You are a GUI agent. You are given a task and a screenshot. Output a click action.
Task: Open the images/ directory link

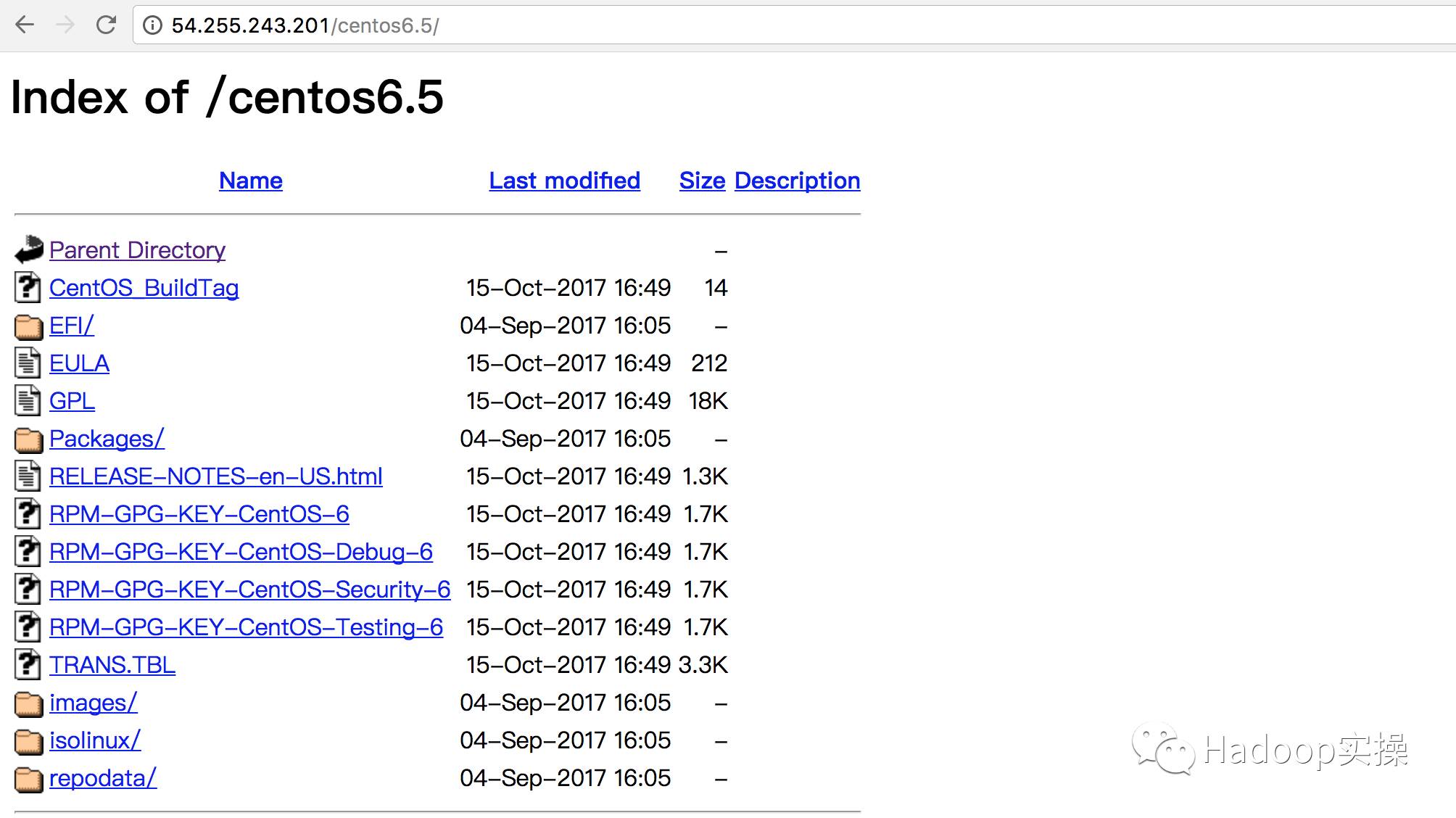93,703
